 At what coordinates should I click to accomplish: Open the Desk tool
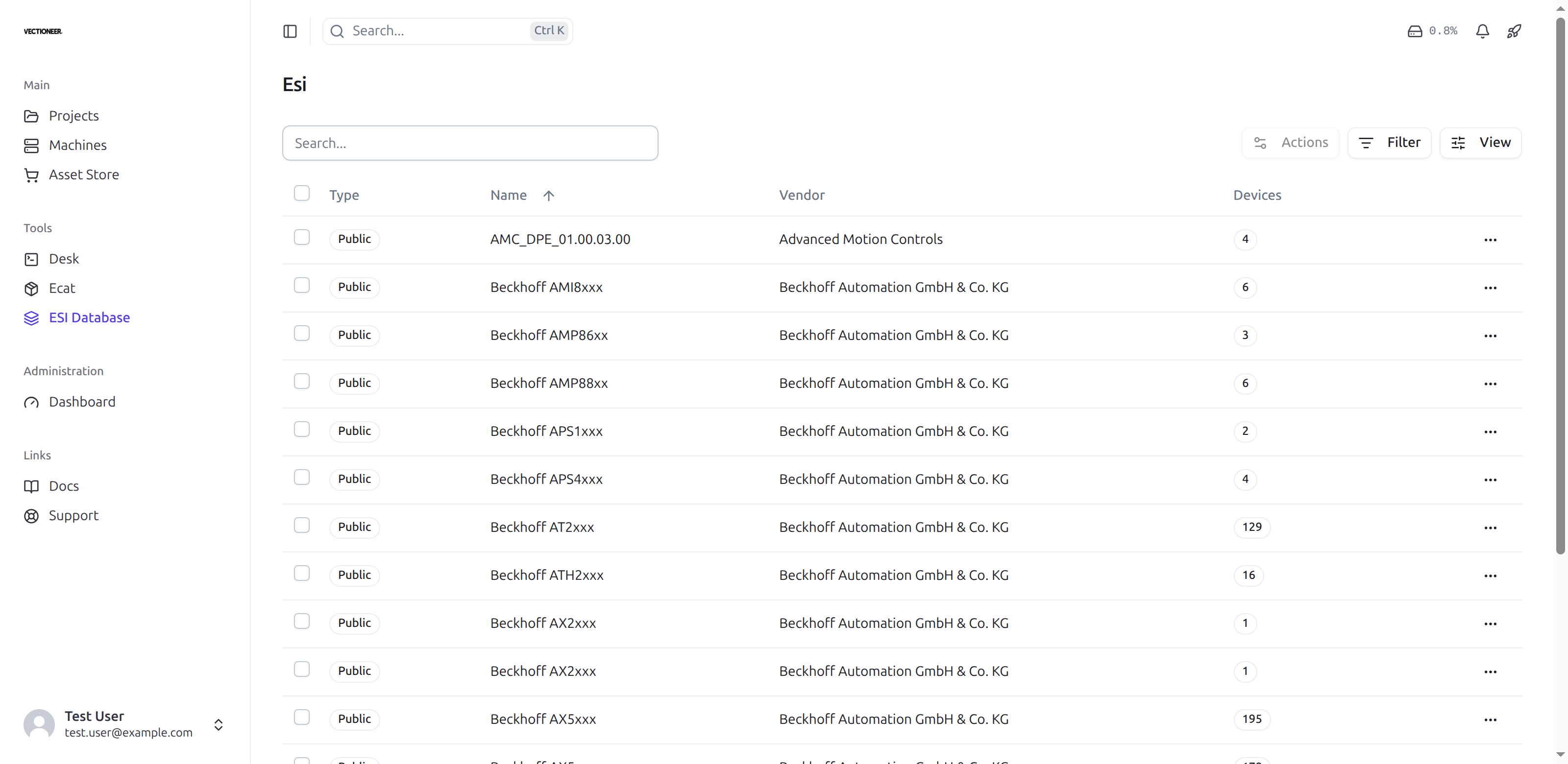pos(64,259)
